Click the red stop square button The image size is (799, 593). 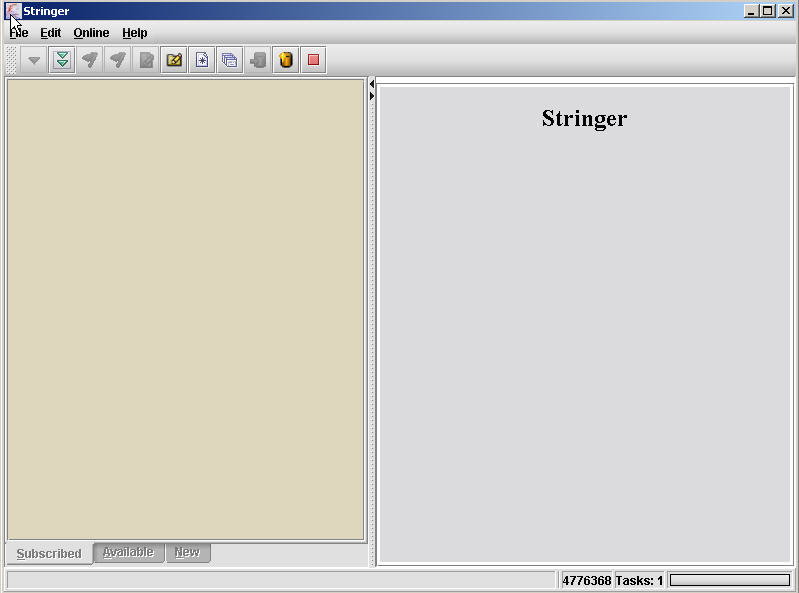[x=313, y=60]
